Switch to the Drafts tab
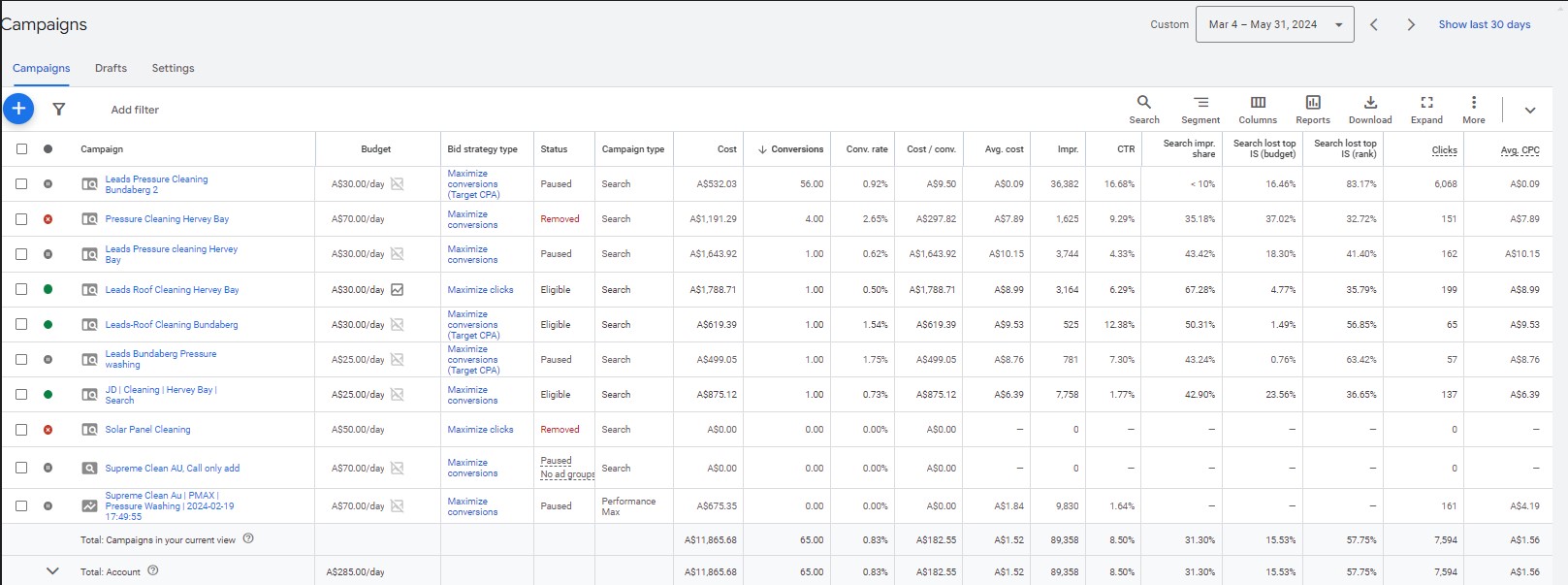 click(111, 68)
